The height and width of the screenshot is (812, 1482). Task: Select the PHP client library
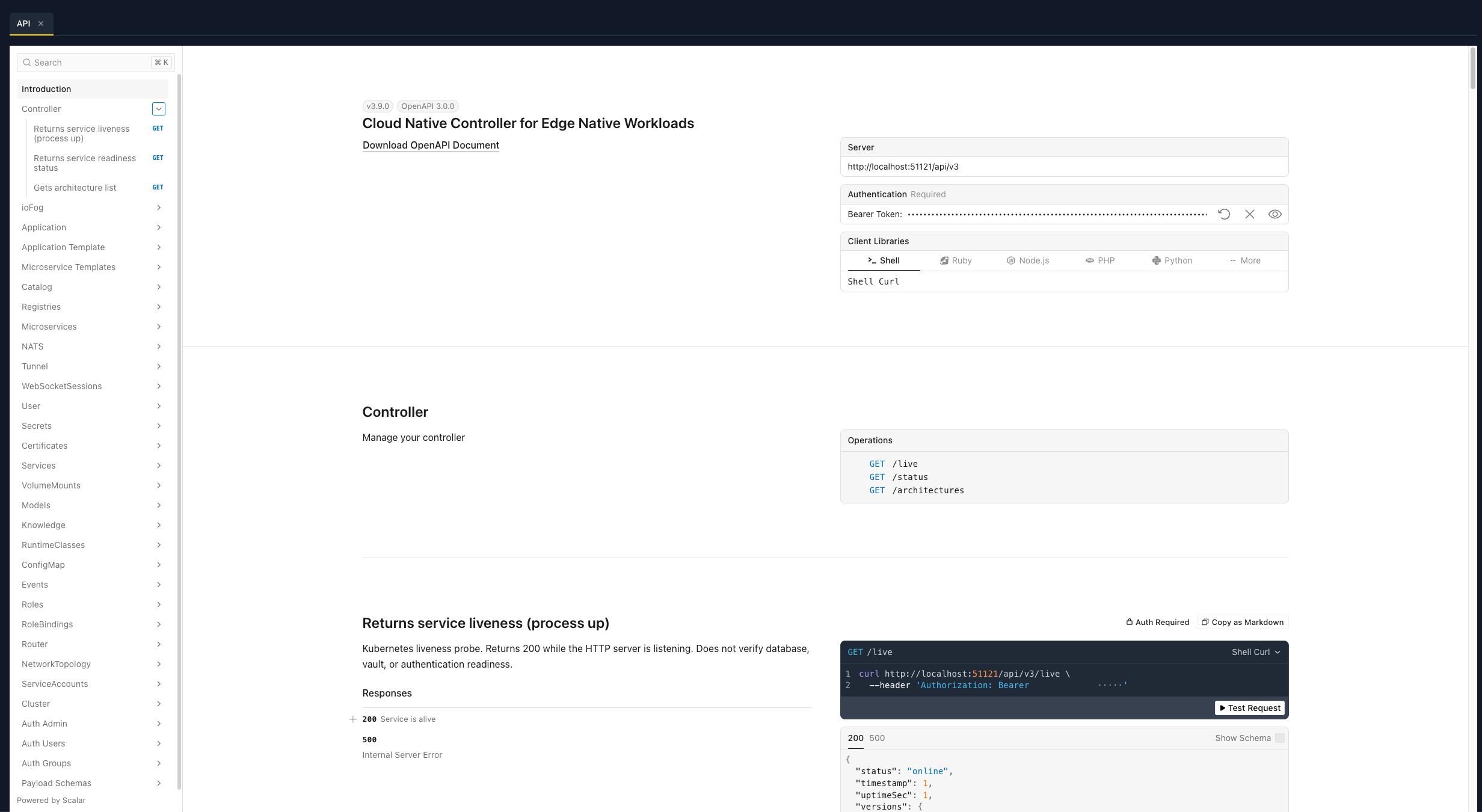pos(1100,260)
